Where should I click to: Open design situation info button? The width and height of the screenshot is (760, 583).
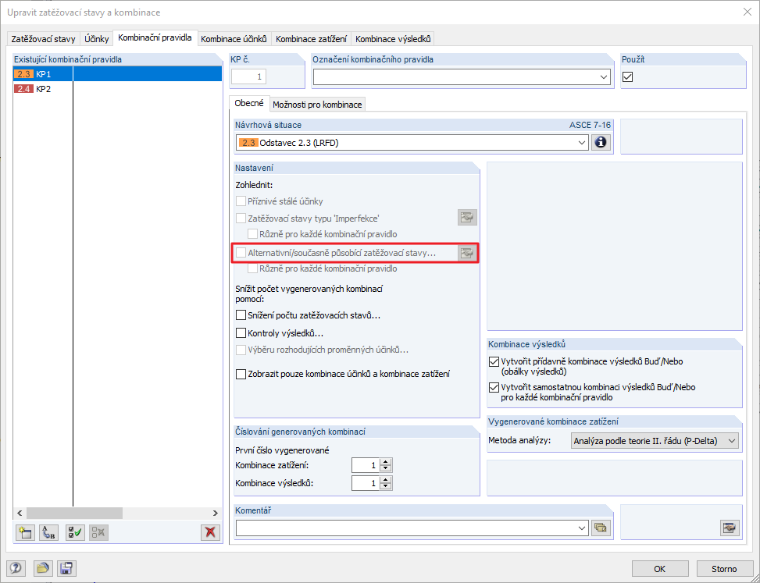point(601,143)
